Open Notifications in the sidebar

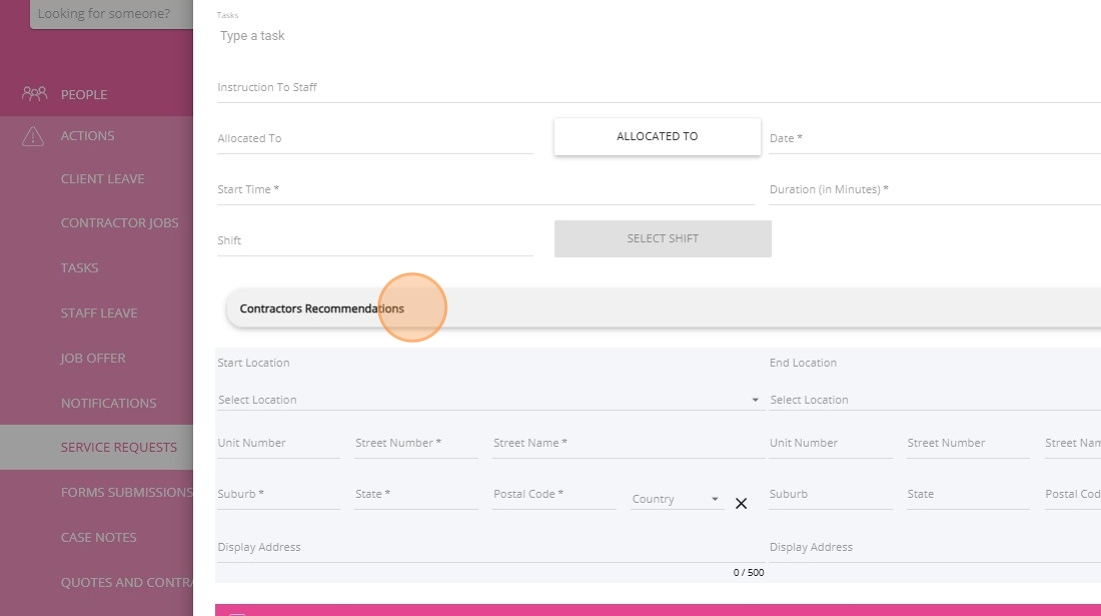coord(108,403)
